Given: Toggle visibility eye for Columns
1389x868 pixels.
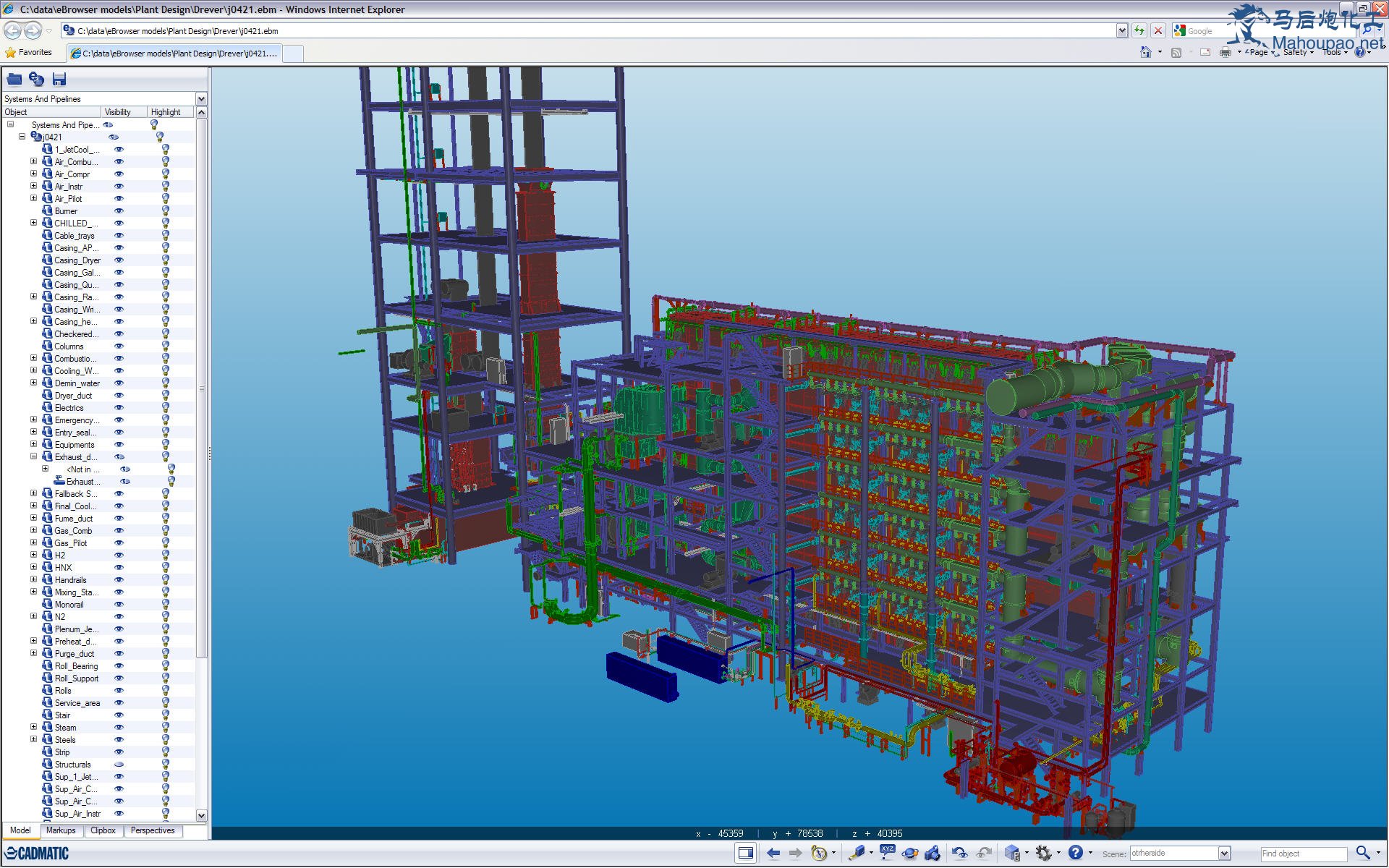Looking at the screenshot, I should 119,346.
